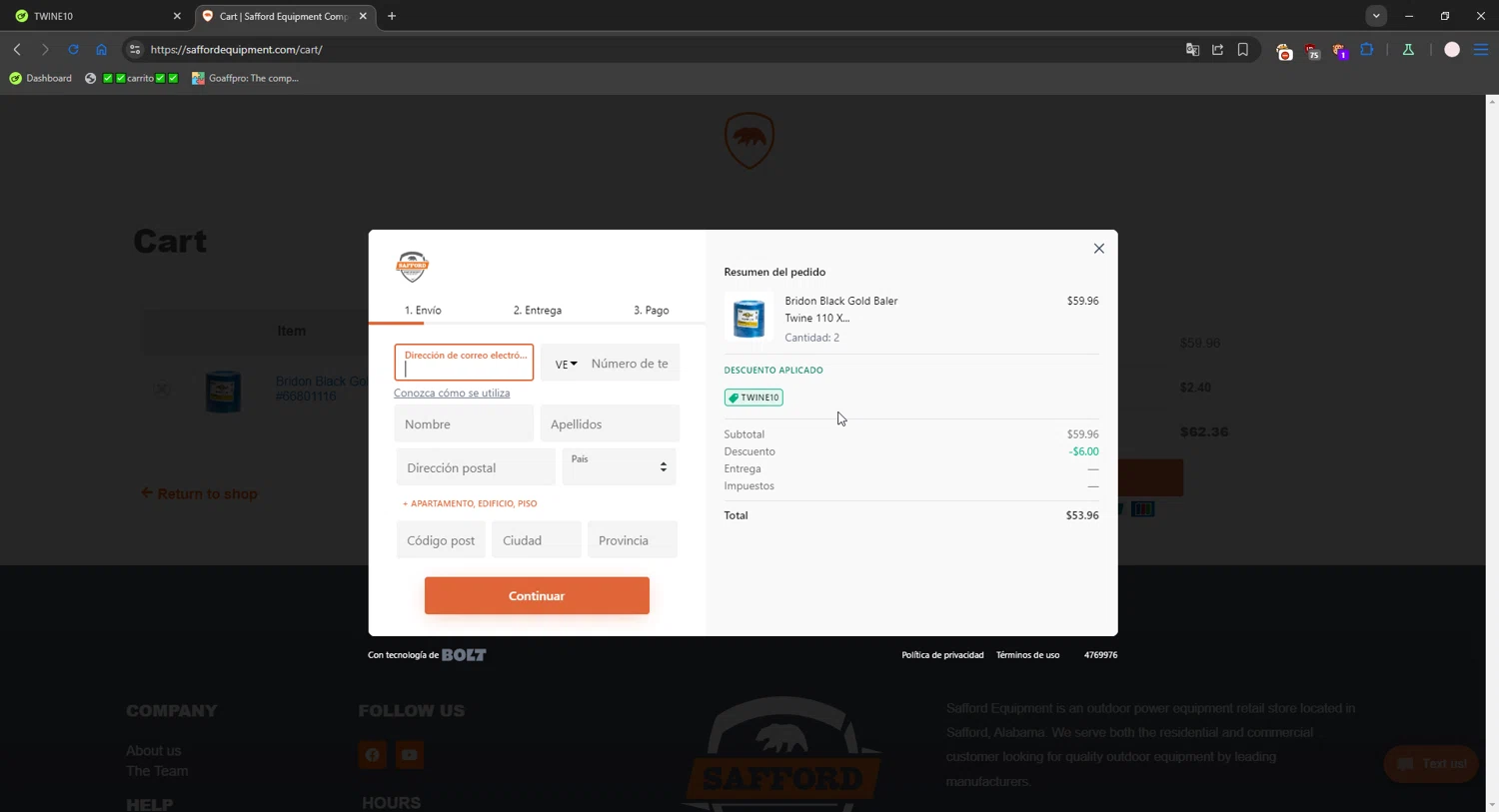Expand the tab search dropdown

pyautogui.click(x=1376, y=16)
